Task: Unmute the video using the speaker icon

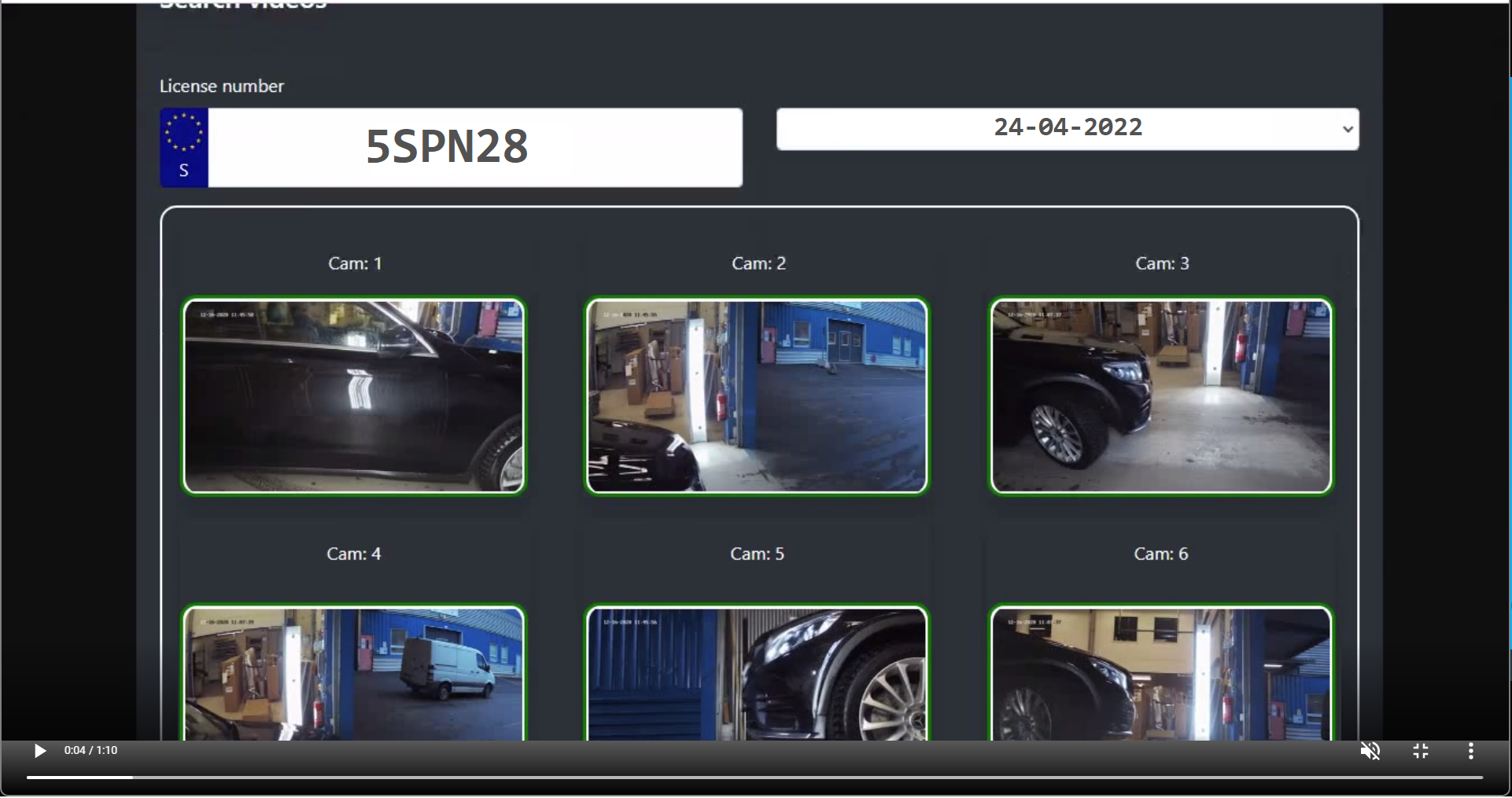Action: click(x=1370, y=752)
